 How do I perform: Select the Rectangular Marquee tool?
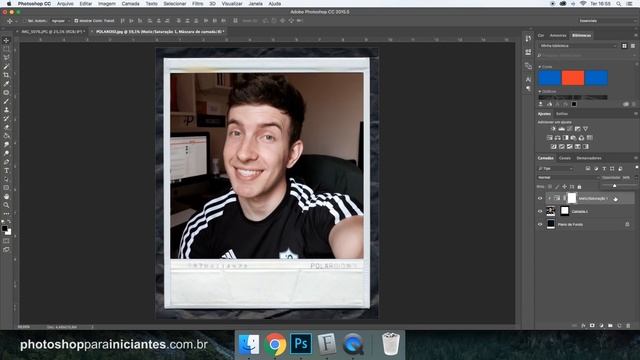[6, 49]
